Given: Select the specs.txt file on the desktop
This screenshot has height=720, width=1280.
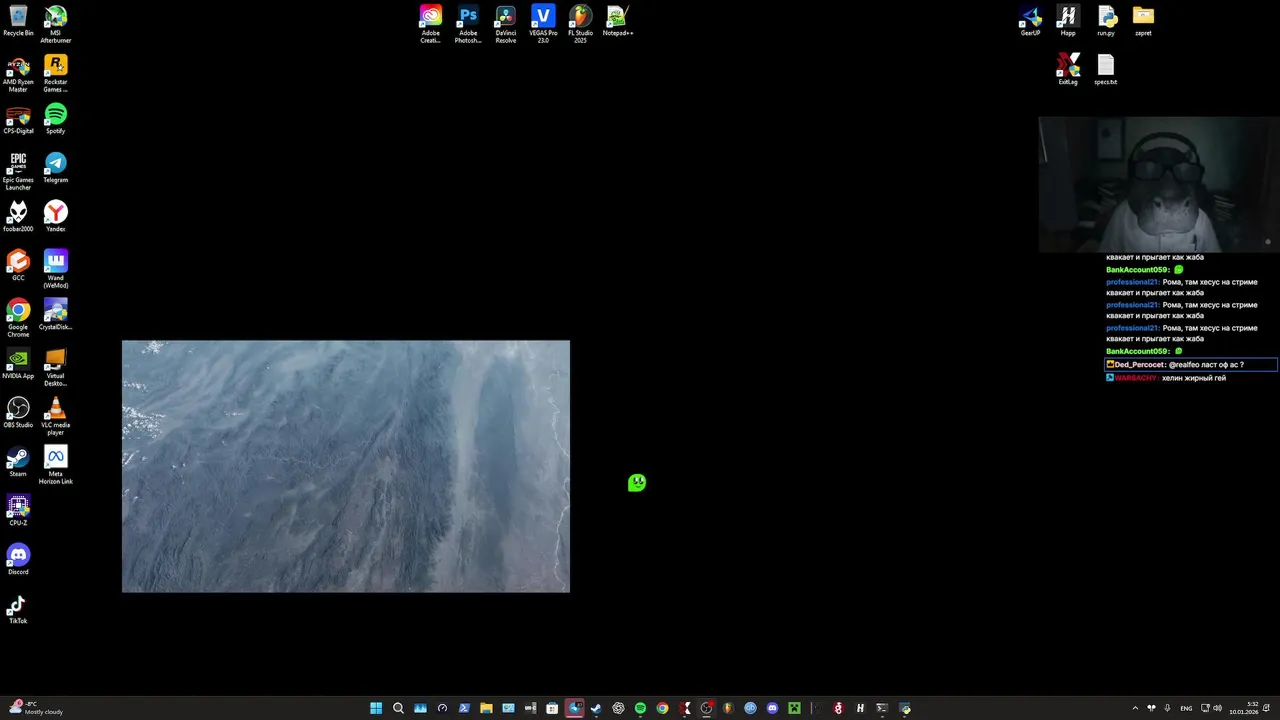Looking at the screenshot, I should click(1106, 70).
